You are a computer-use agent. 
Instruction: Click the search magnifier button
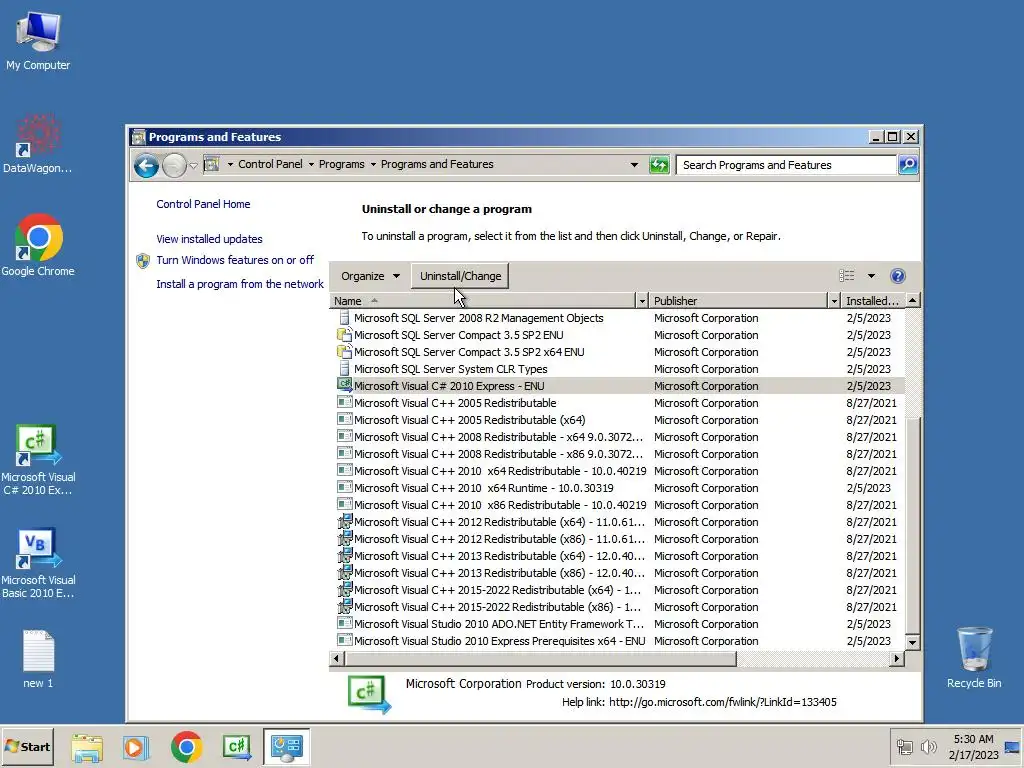pyautogui.click(x=908, y=165)
